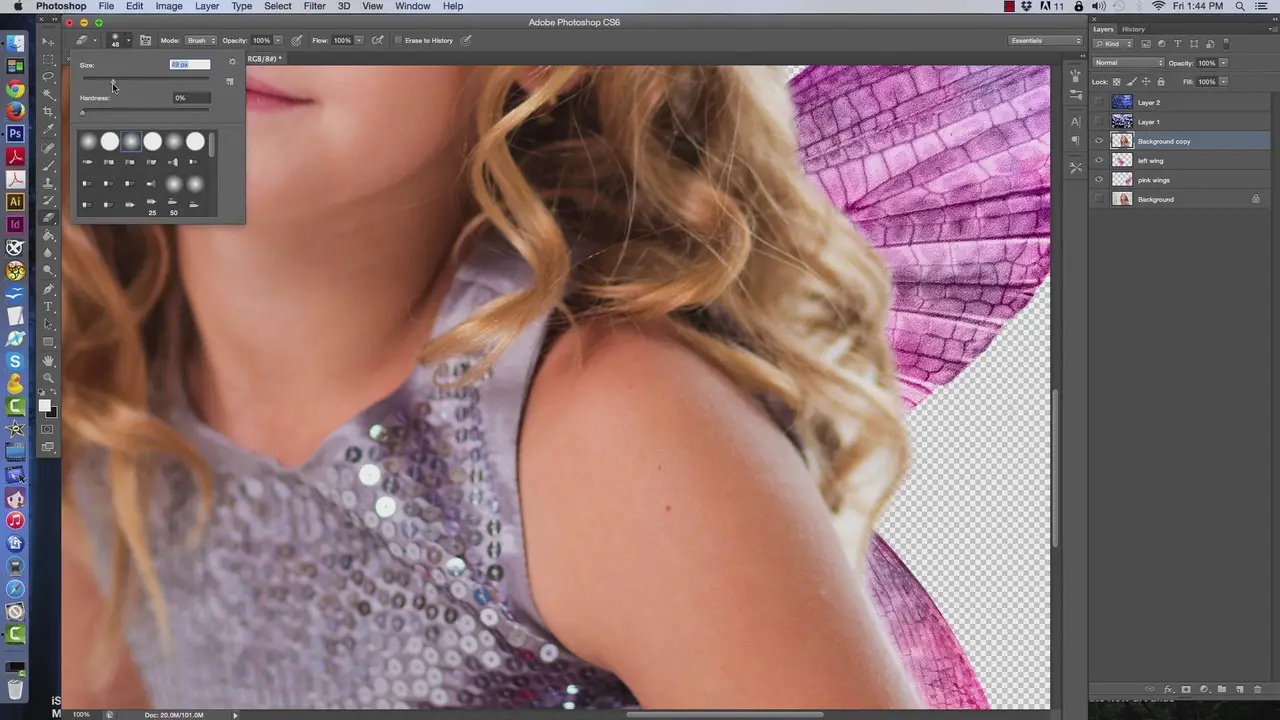Switch to the History tab
1280x720 pixels.
[x=1133, y=29]
